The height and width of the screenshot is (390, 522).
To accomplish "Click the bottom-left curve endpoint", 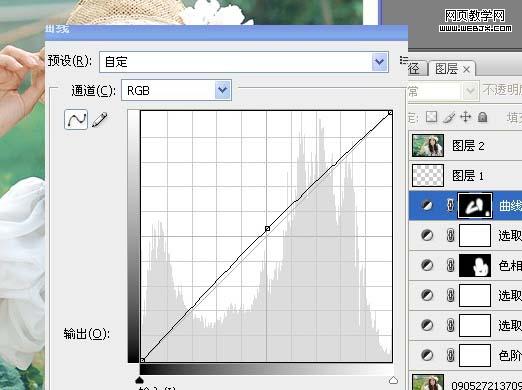I will [143, 360].
